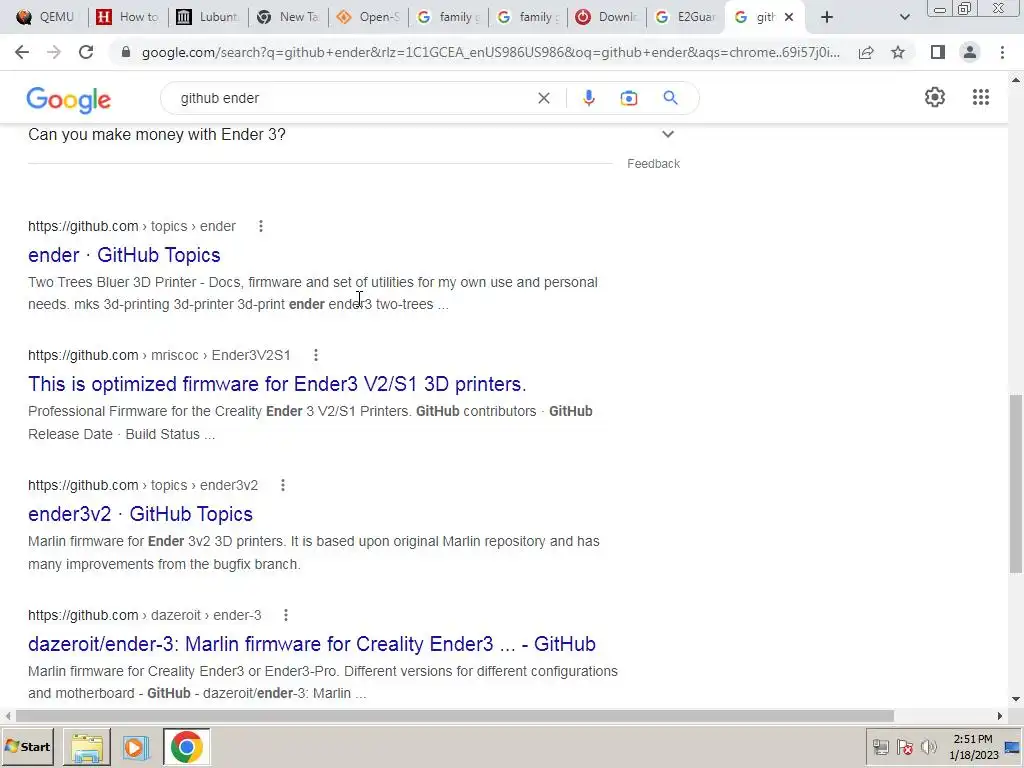Open the Start menu
Image resolution: width=1024 pixels, height=768 pixels.
tap(28, 747)
